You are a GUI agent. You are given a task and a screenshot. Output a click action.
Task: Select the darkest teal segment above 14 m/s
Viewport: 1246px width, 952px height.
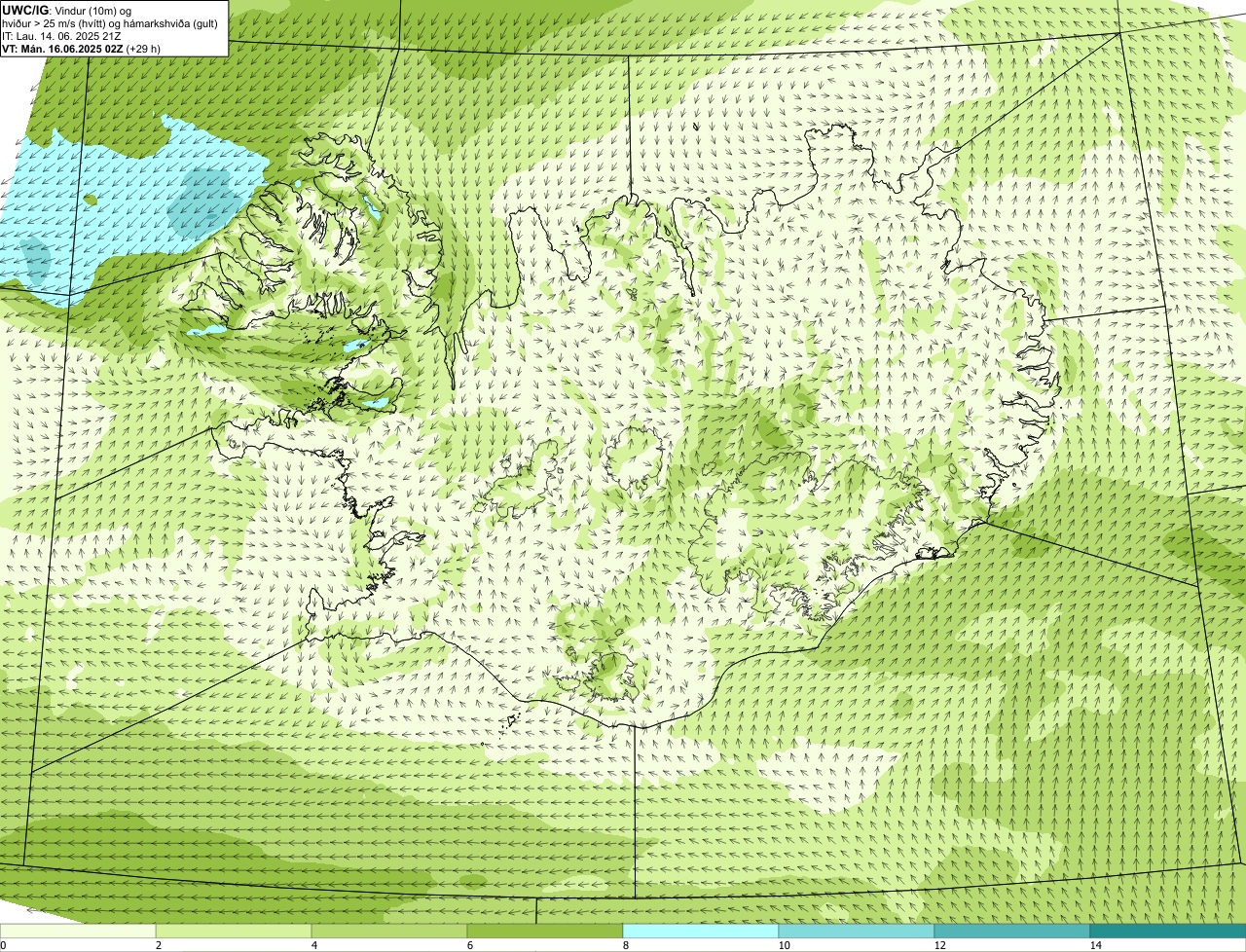(1168, 931)
